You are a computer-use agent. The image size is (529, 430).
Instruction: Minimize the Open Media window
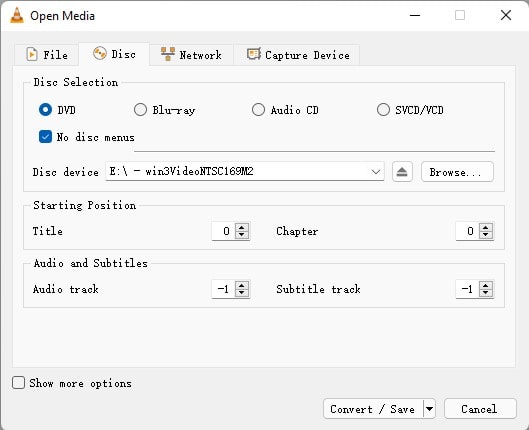415,15
